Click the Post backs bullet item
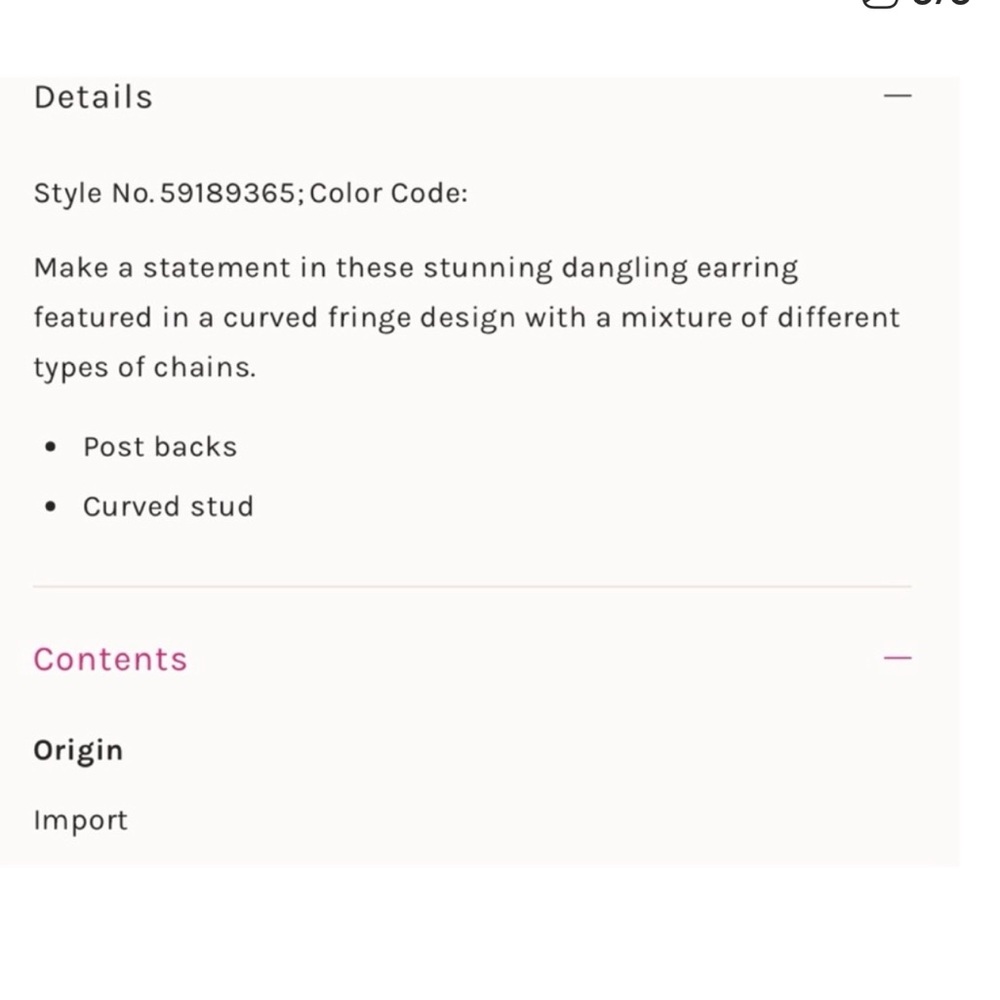 tap(160, 446)
